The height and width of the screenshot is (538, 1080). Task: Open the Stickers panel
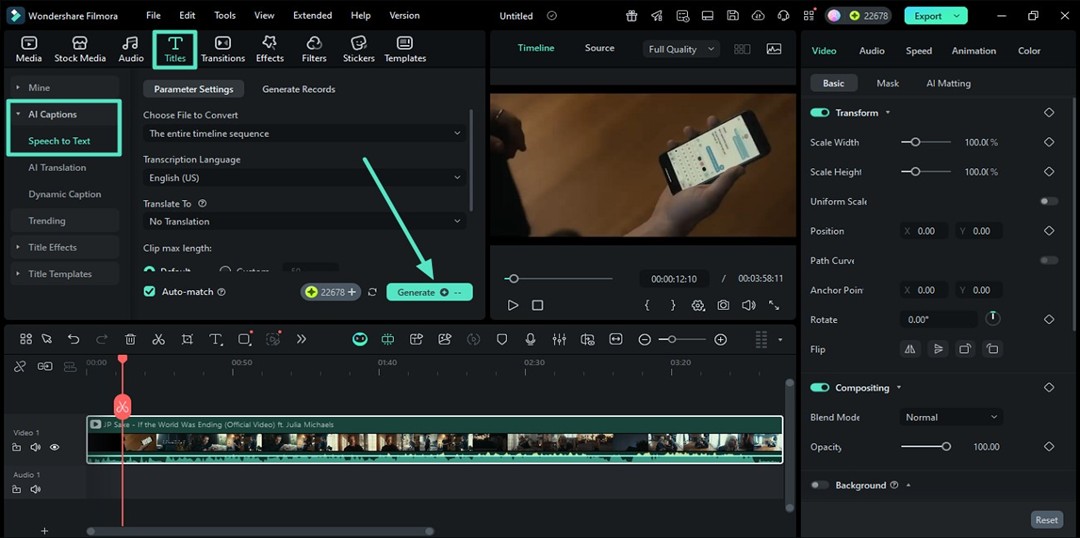point(359,48)
